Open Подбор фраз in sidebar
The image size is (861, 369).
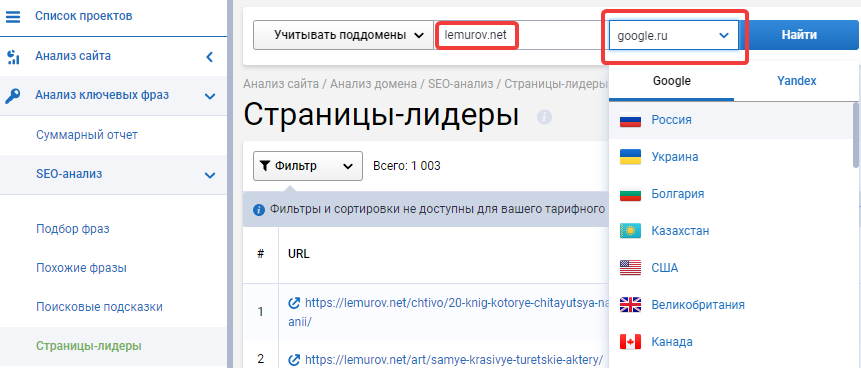point(72,229)
